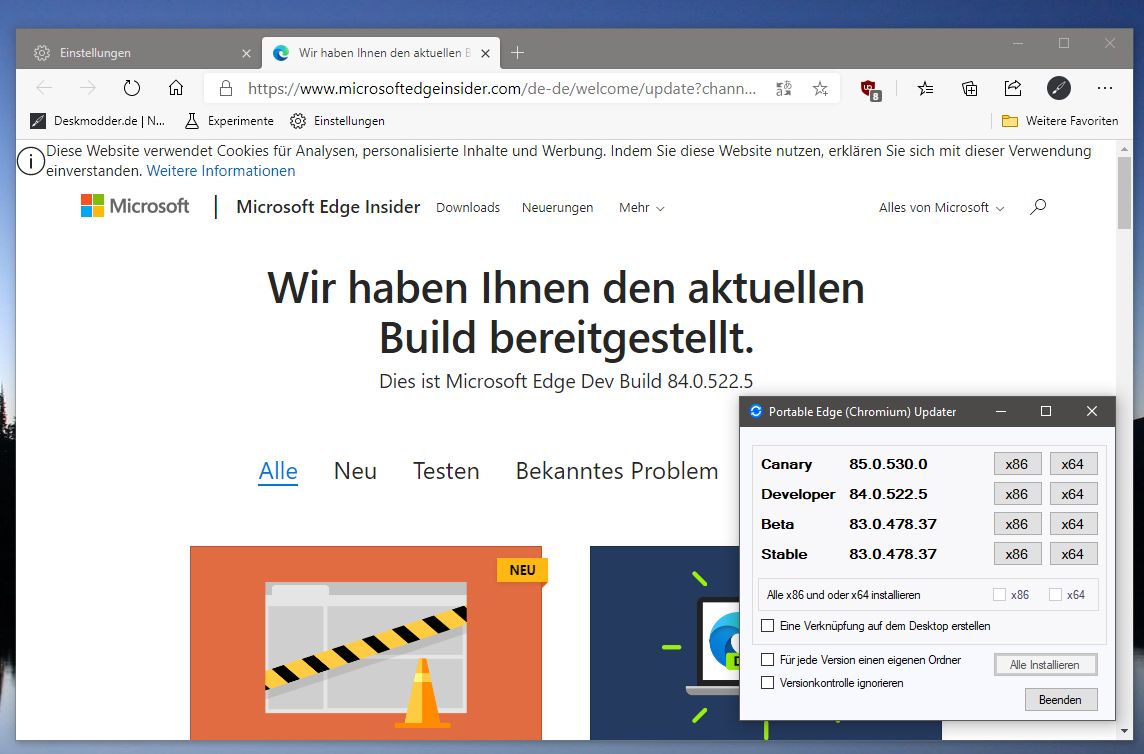Download Beta x64 build
This screenshot has height=754, width=1144.
[1073, 524]
